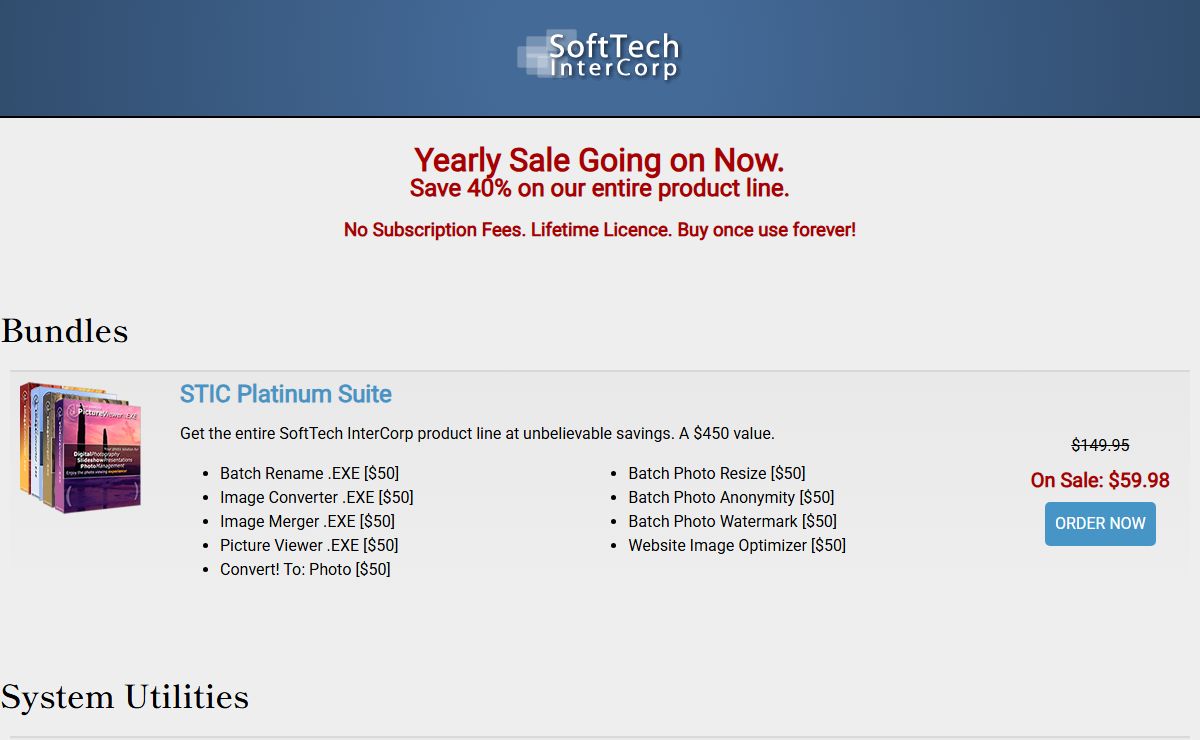Click the 'Batch Photo Resize [$50]' item
The width and height of the screenshot is (1200, 740).
tap(717, 473)
